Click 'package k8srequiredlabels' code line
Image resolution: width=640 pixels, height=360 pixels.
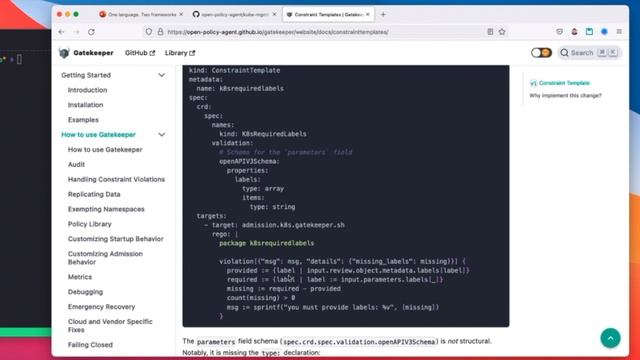[x=267, y=243]
